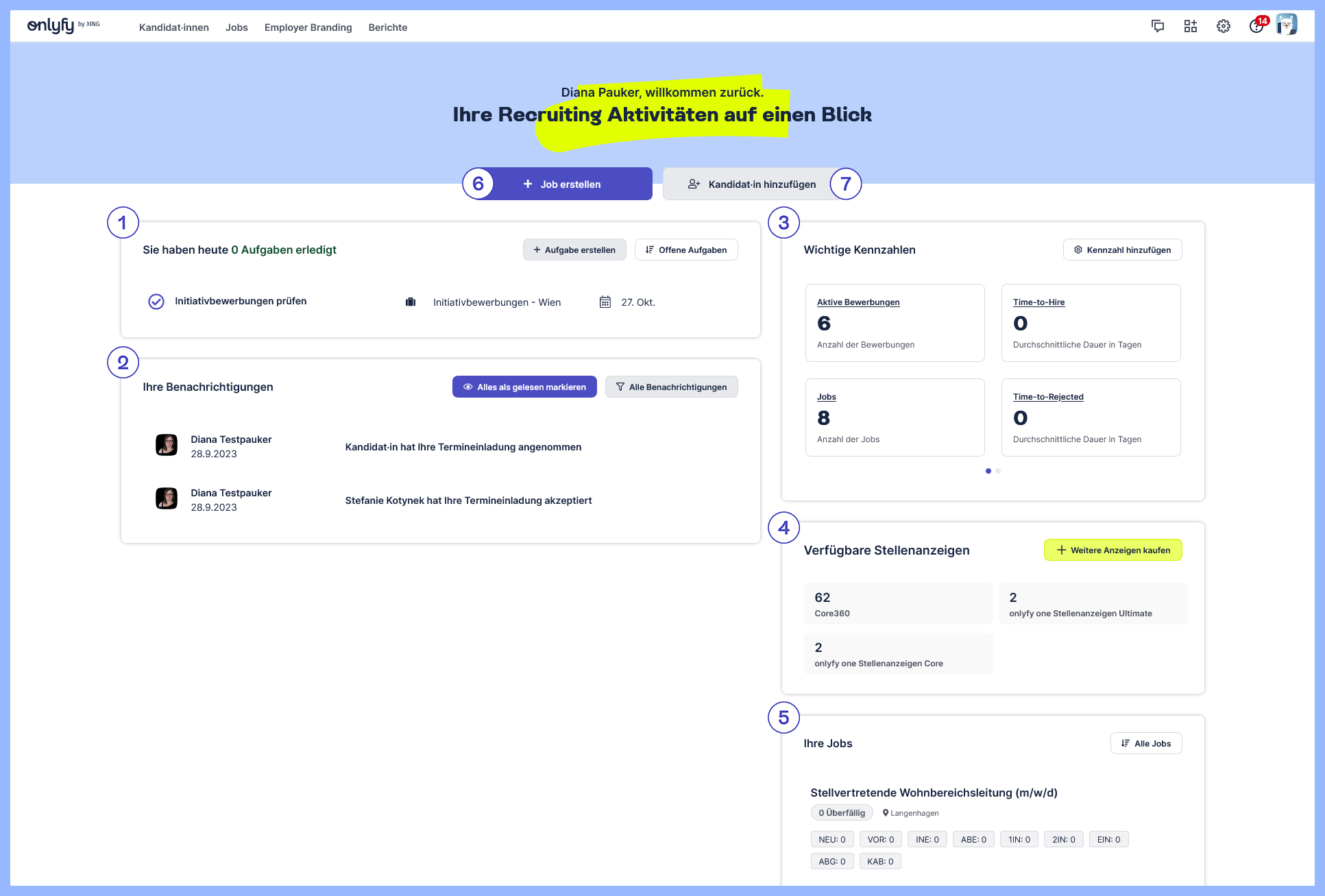Viewport: 1325px width, 896px height.
Task: Open the Offene Aufgaben sorting dropdown
Action: tap(686, 250)
